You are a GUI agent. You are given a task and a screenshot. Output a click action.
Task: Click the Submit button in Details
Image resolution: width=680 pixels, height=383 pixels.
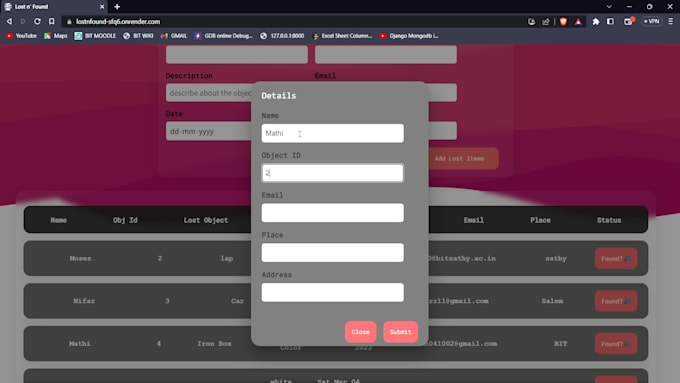(x=400, y=332)
